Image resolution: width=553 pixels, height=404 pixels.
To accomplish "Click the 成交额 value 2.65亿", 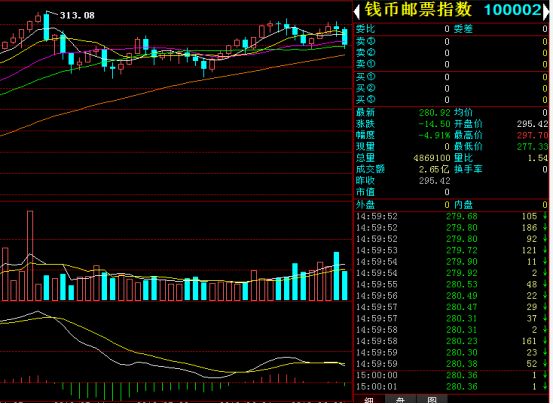I will coord(434,170).
